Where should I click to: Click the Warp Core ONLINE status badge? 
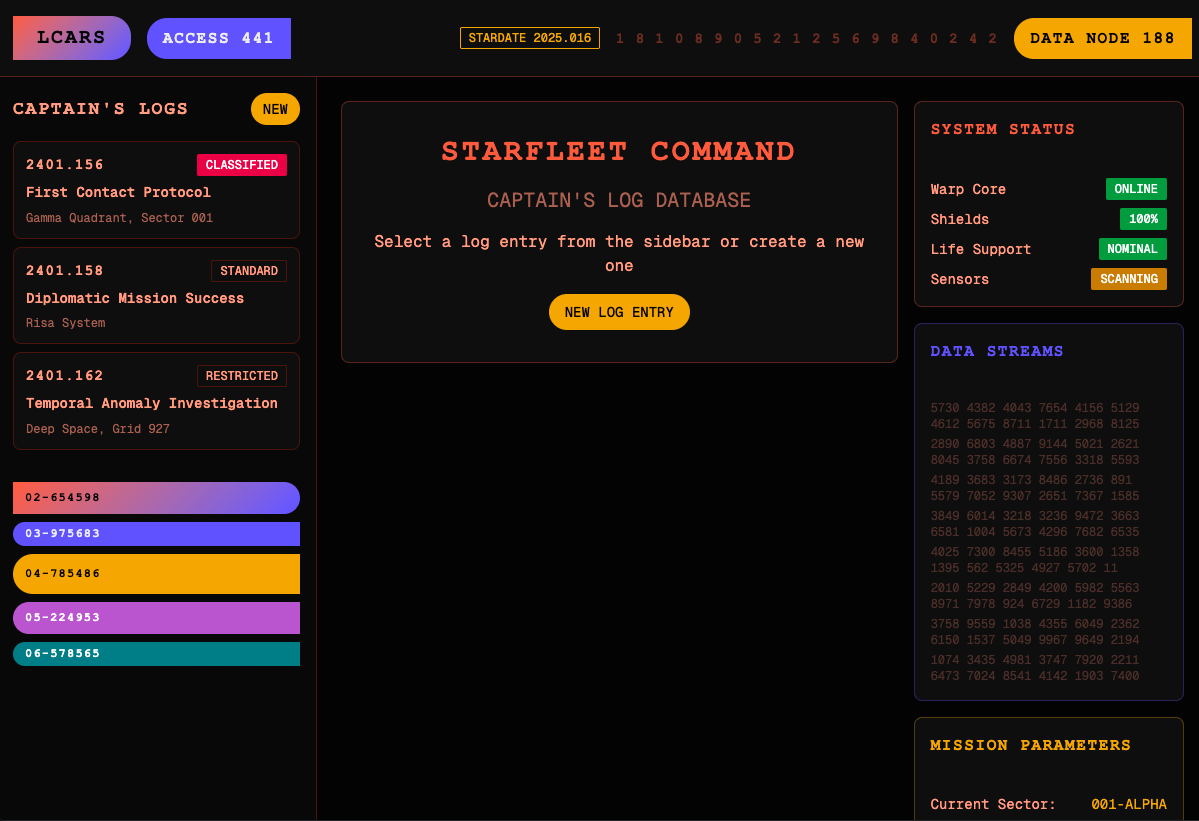coord(1135,189)
